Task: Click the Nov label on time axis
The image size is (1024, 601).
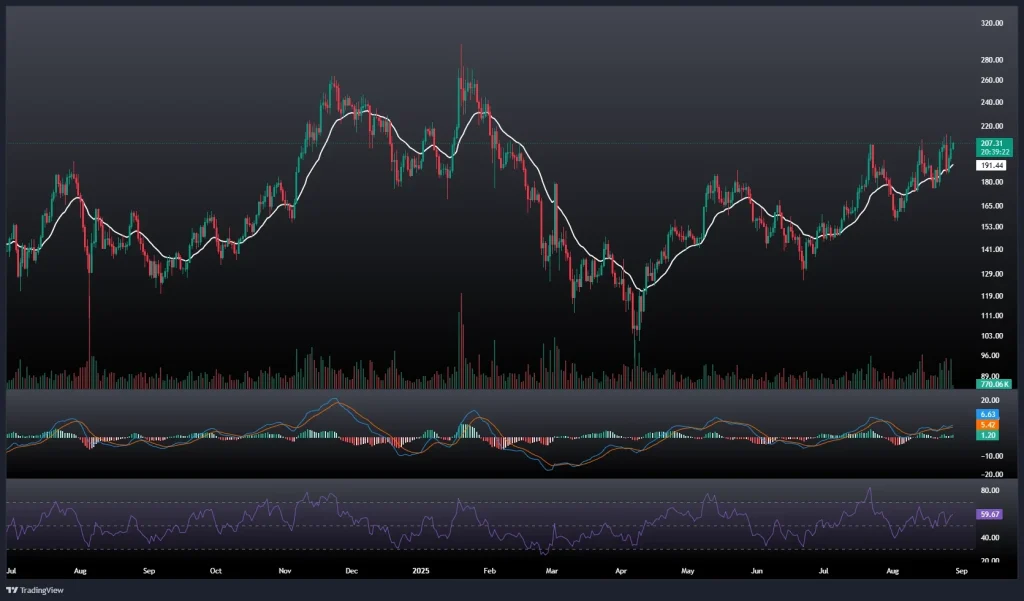Action: coord(285,570)
